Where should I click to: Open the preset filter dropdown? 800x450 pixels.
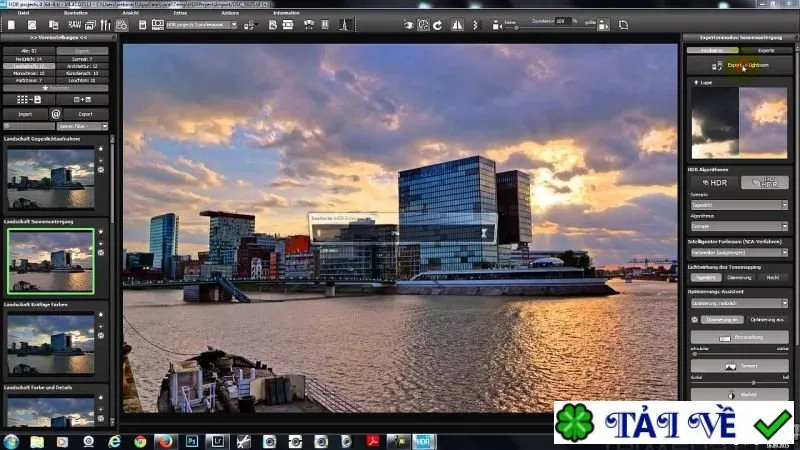click(83, 126)
